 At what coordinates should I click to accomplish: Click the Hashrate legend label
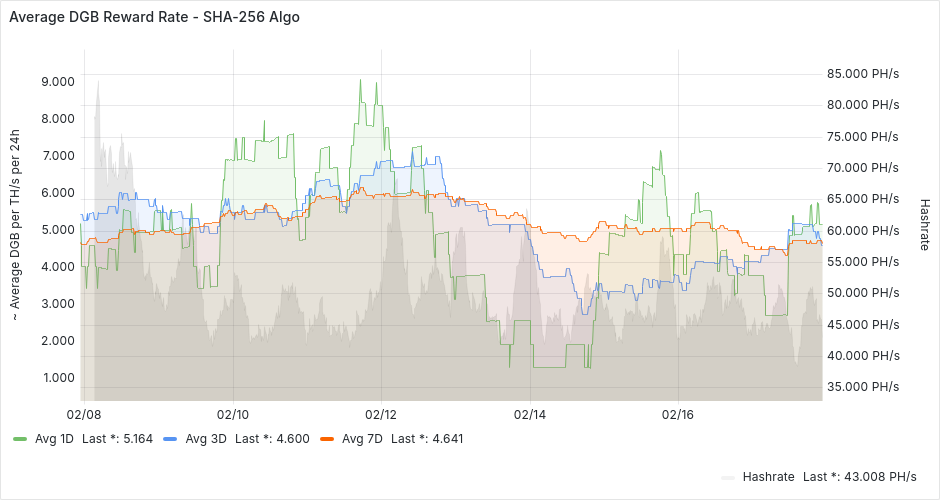point(768,476)
